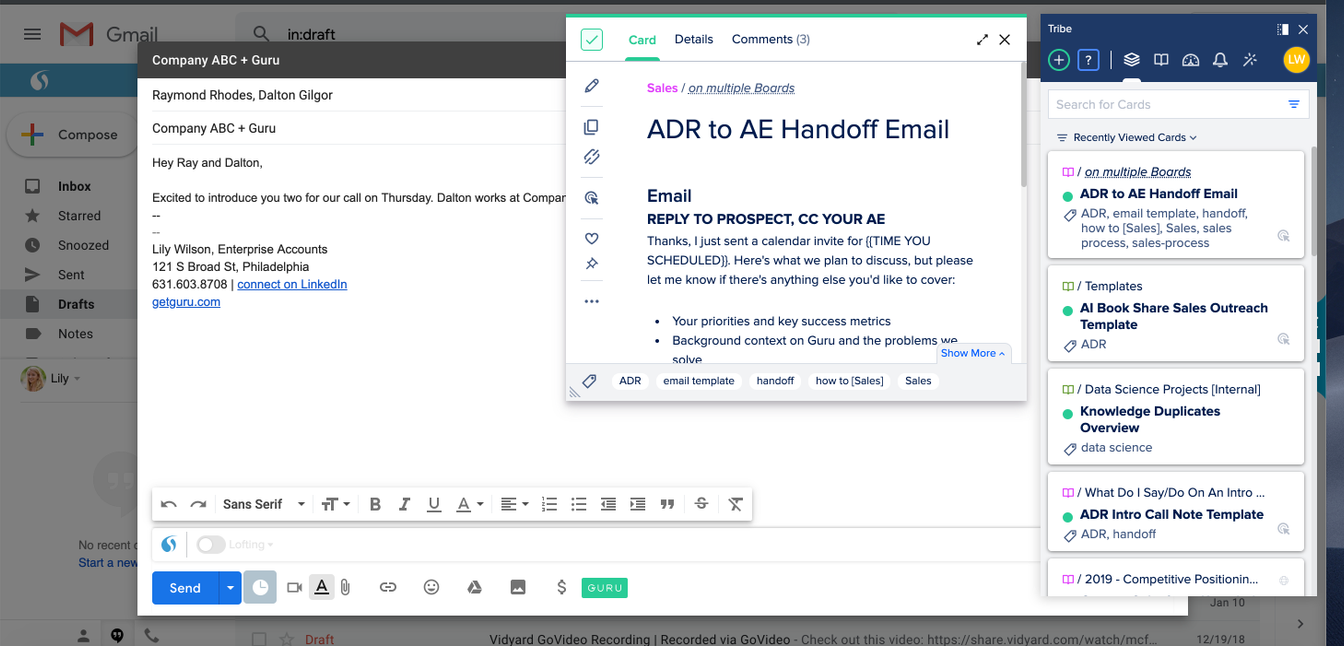Favorite the card using the heart icon

(x=592, y=238)
